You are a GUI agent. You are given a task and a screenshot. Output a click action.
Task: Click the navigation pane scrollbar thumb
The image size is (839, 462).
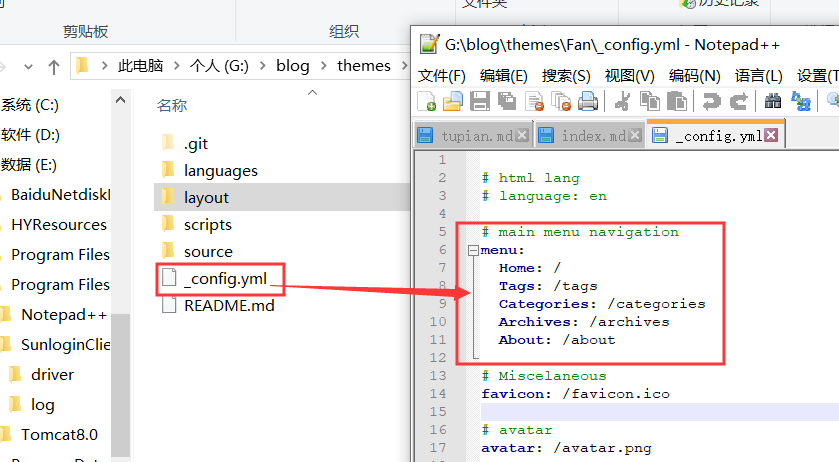120,385
